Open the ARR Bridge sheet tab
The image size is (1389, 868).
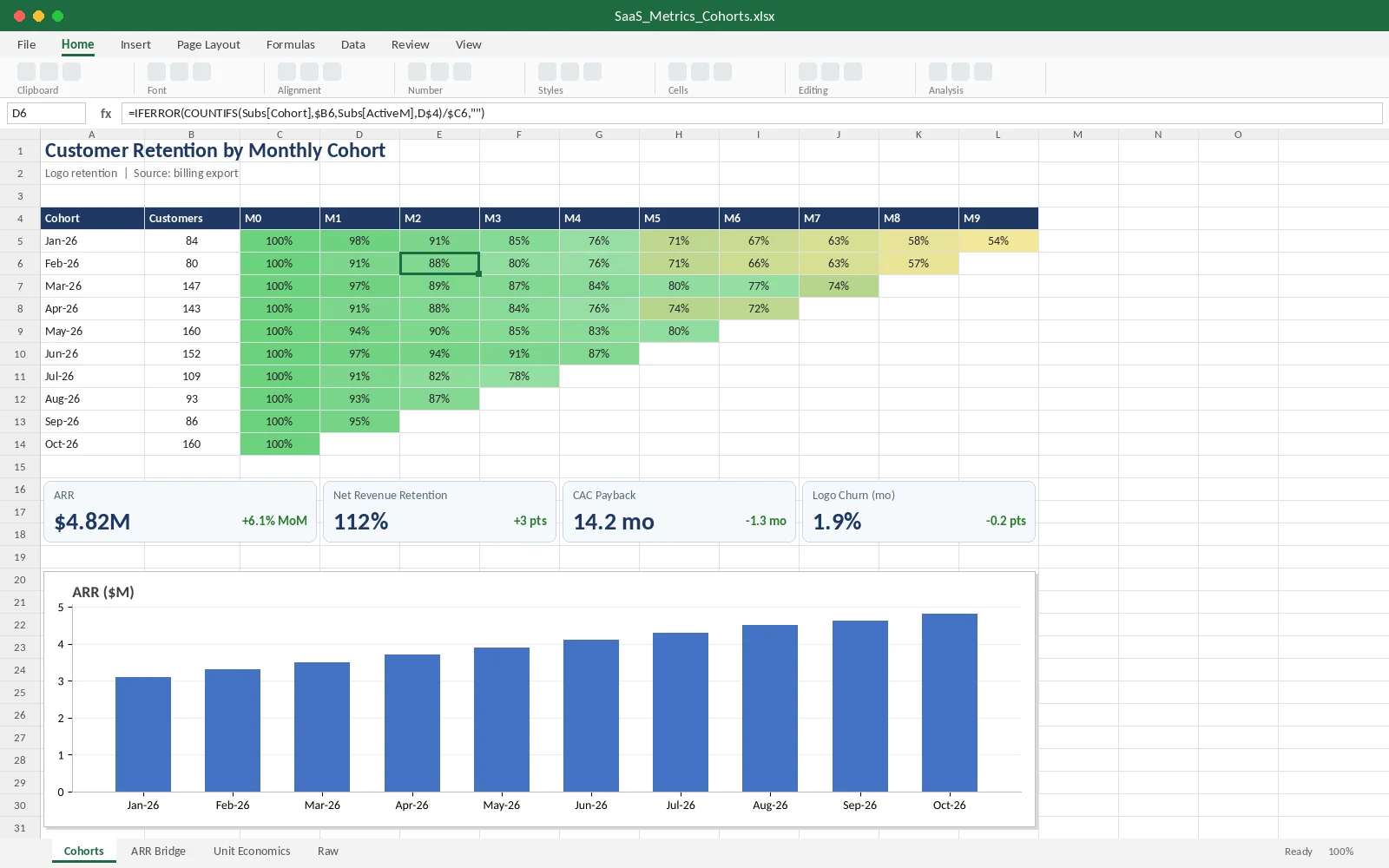click(x=158, y=851)
